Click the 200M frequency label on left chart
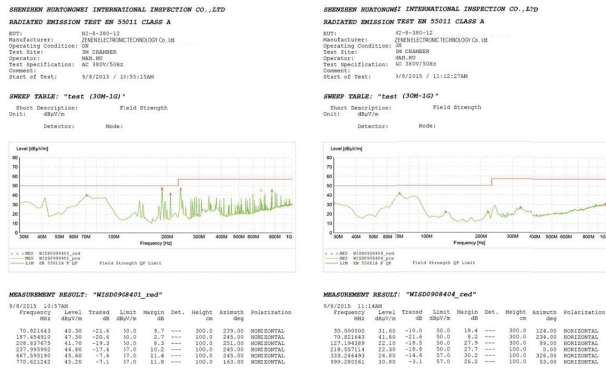The height and width of the screenshot is (373, 606). [x=167, y=237]
